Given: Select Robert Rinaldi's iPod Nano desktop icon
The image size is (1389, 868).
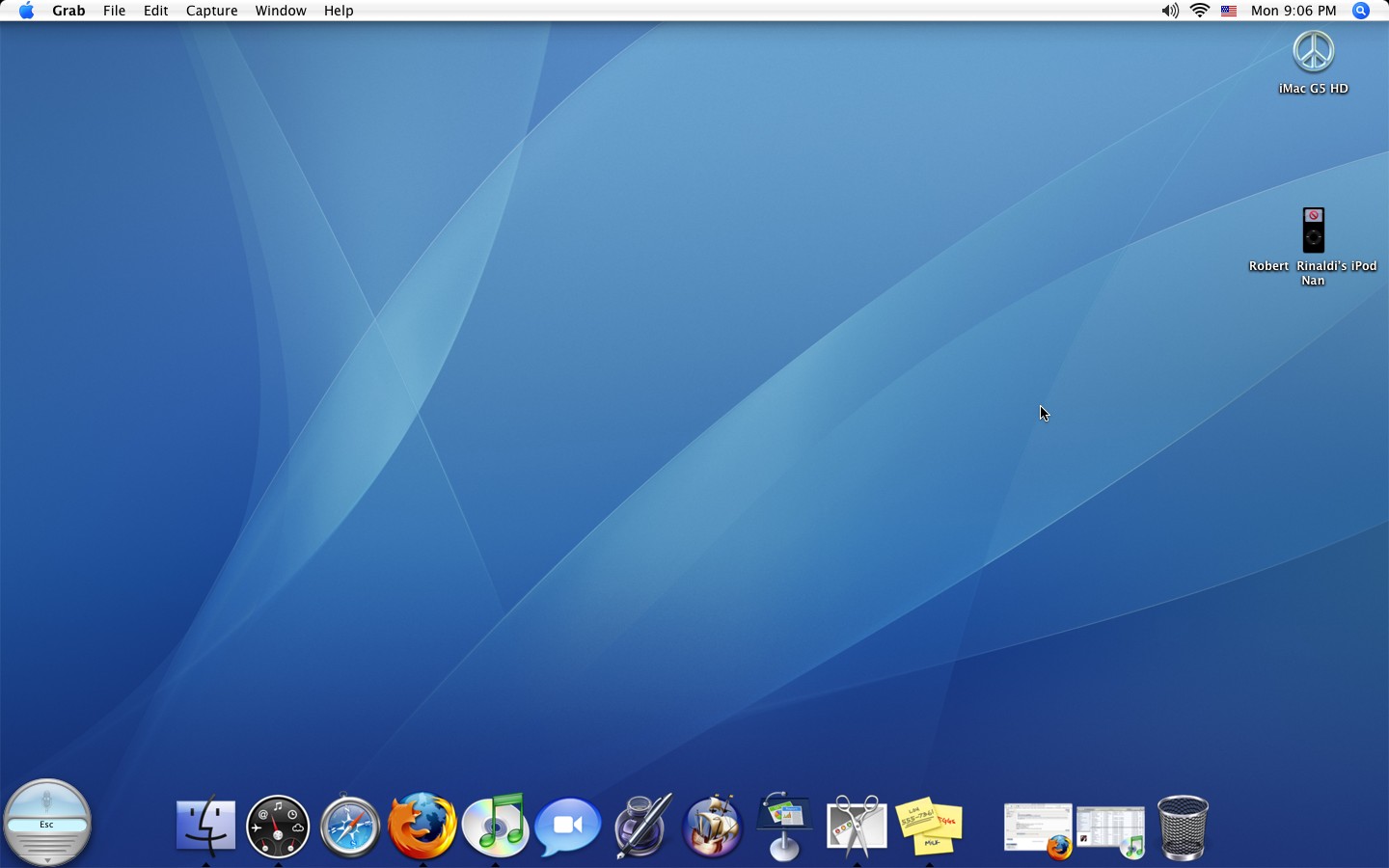Looking at the screenshot, I should 1313,231.
